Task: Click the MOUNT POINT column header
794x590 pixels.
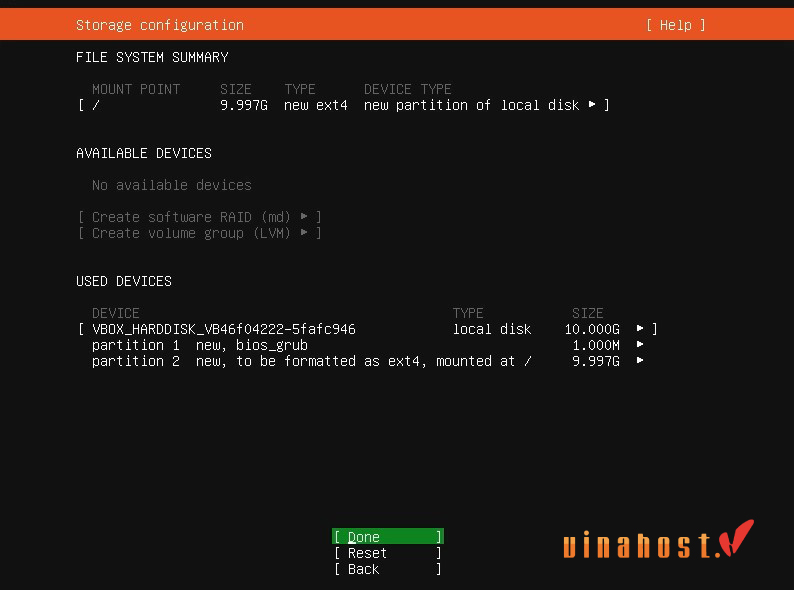Action: coord(135,89)
